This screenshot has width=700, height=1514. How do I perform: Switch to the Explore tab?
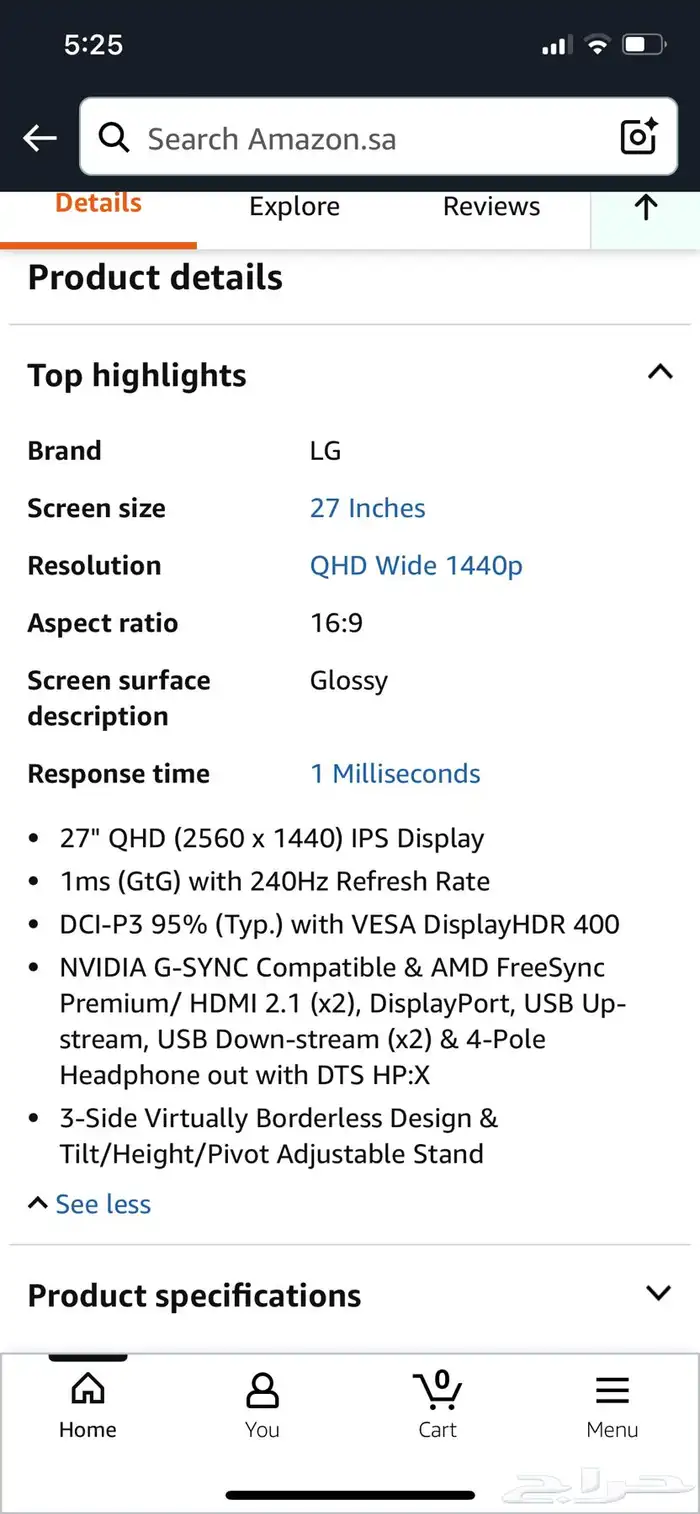click(x=294, y=206)
